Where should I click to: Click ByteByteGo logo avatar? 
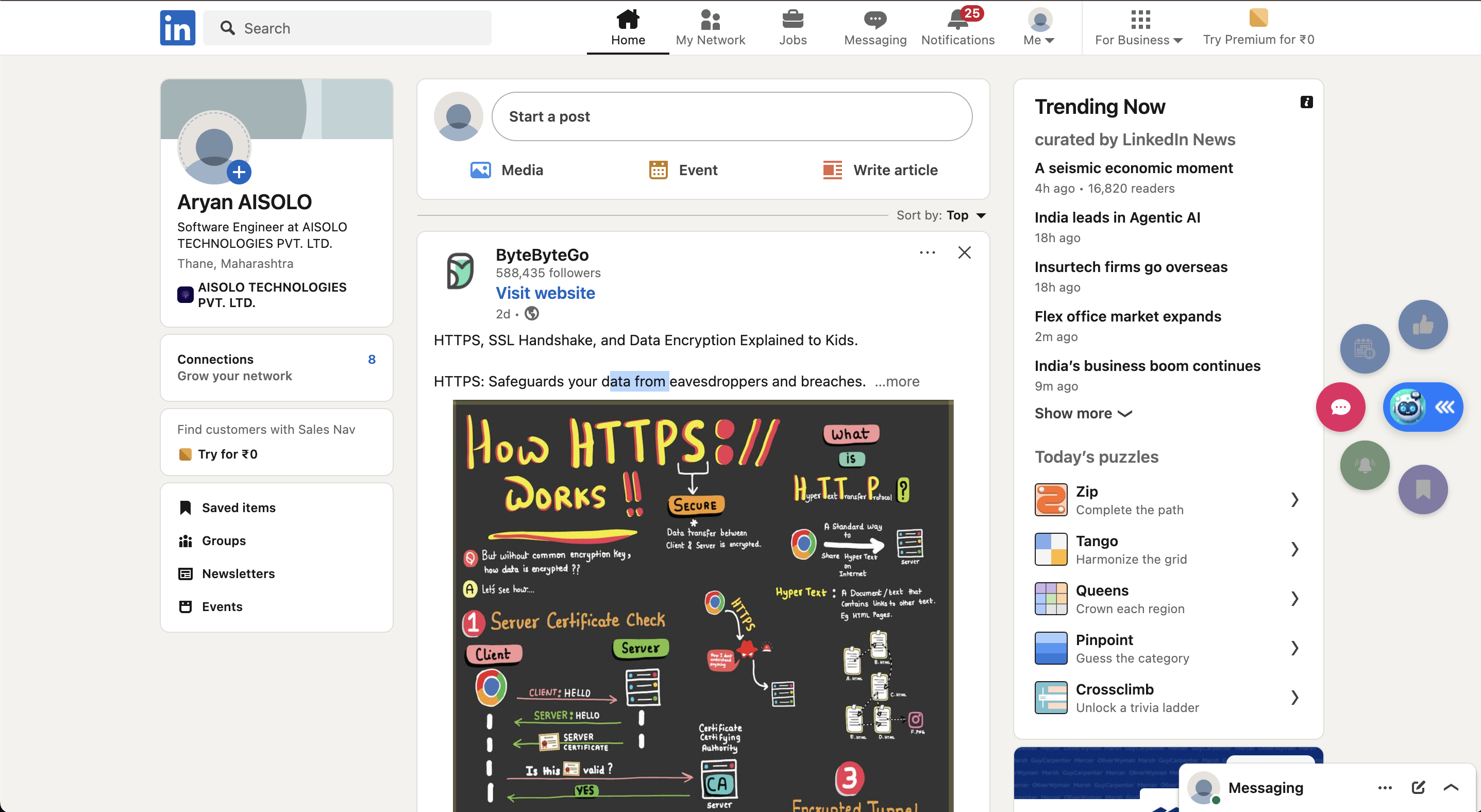[x=460, y=270]
